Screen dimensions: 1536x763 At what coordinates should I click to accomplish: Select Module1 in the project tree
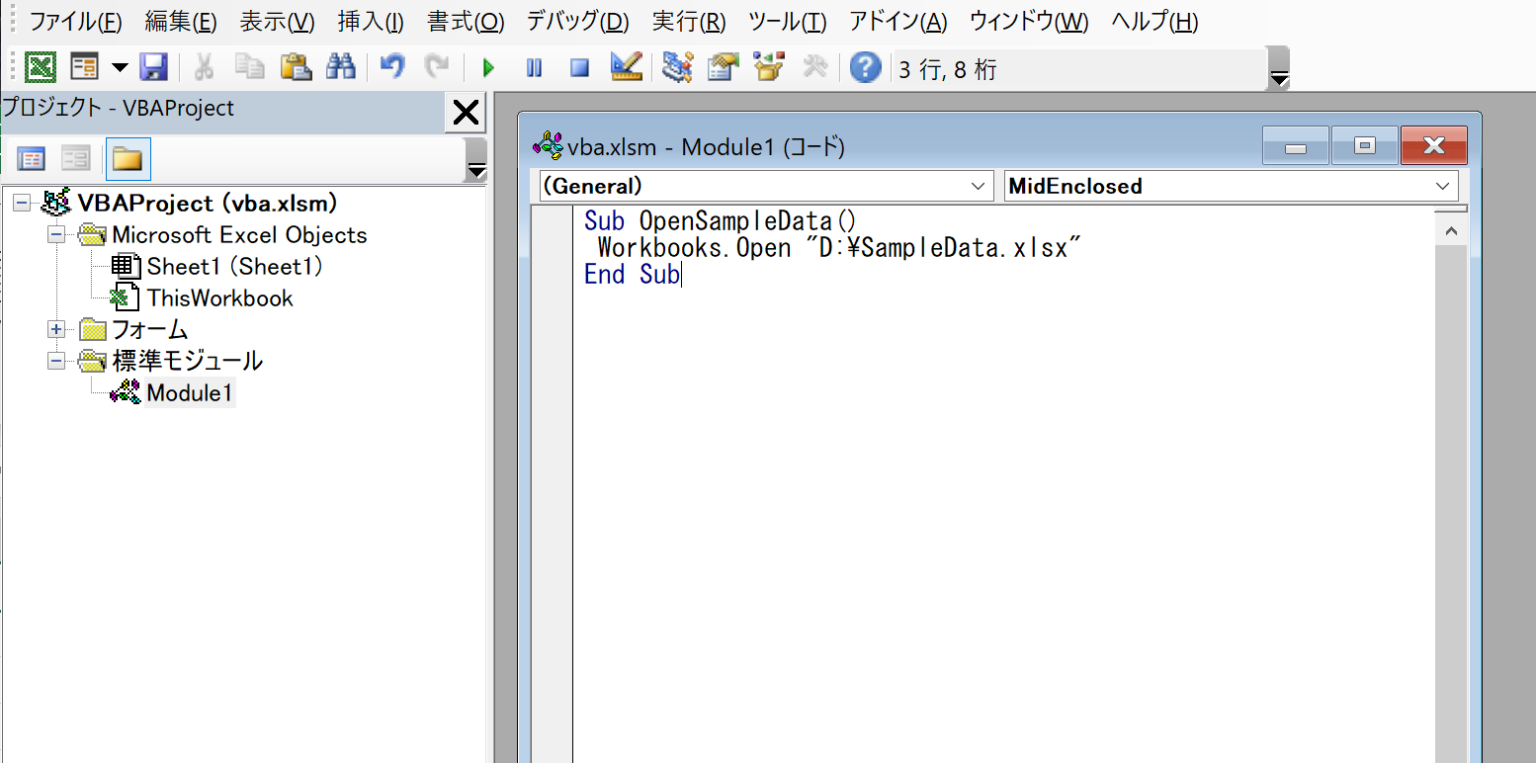[x=189, y=393]
